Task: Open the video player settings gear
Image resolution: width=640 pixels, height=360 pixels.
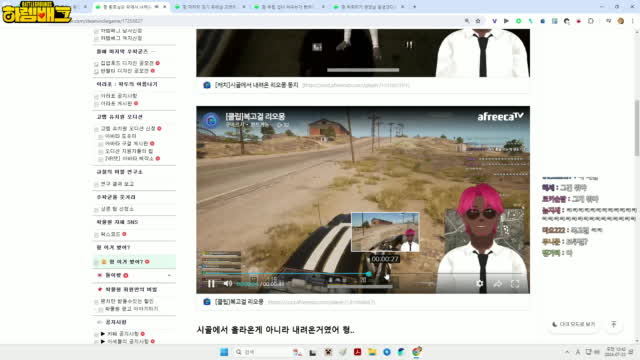Action: click(480, 283)
